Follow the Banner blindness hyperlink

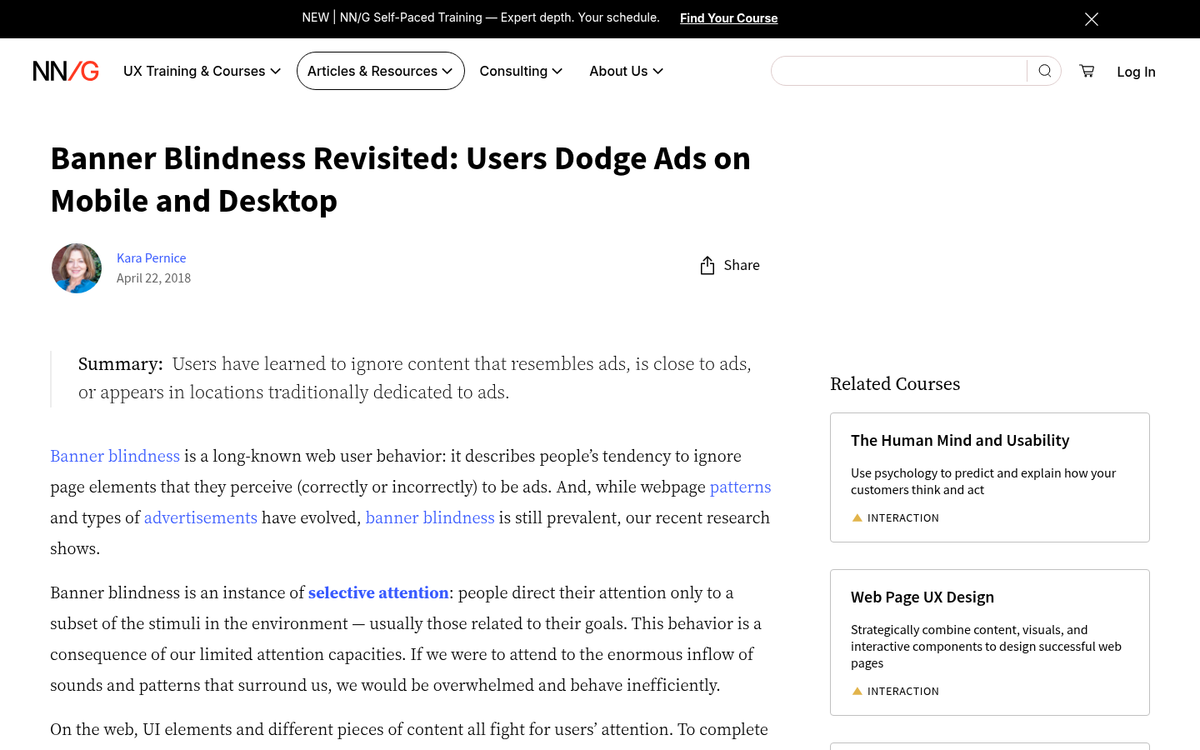pos(114,456)
